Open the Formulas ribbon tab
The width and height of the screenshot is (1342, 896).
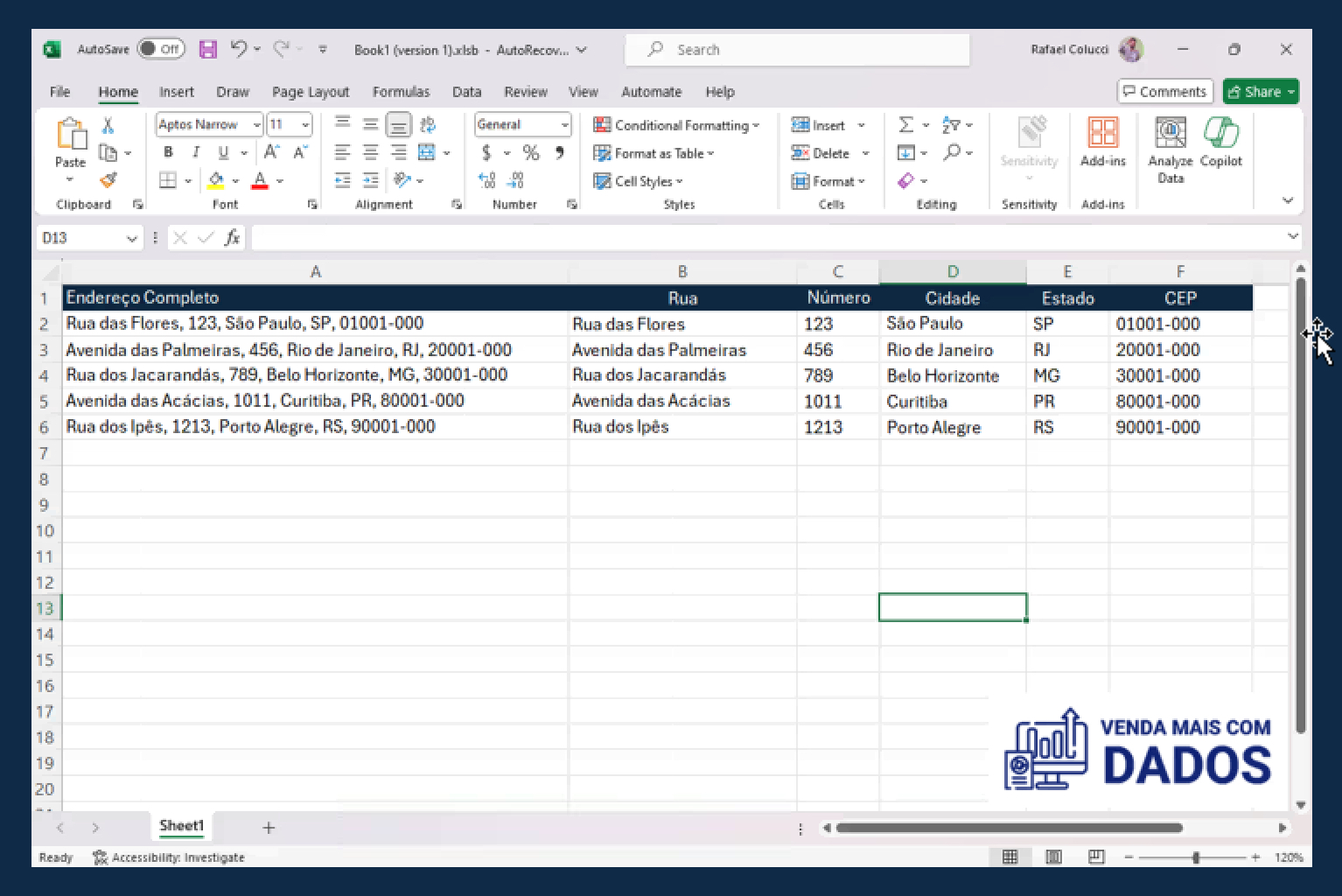point(401,91)
